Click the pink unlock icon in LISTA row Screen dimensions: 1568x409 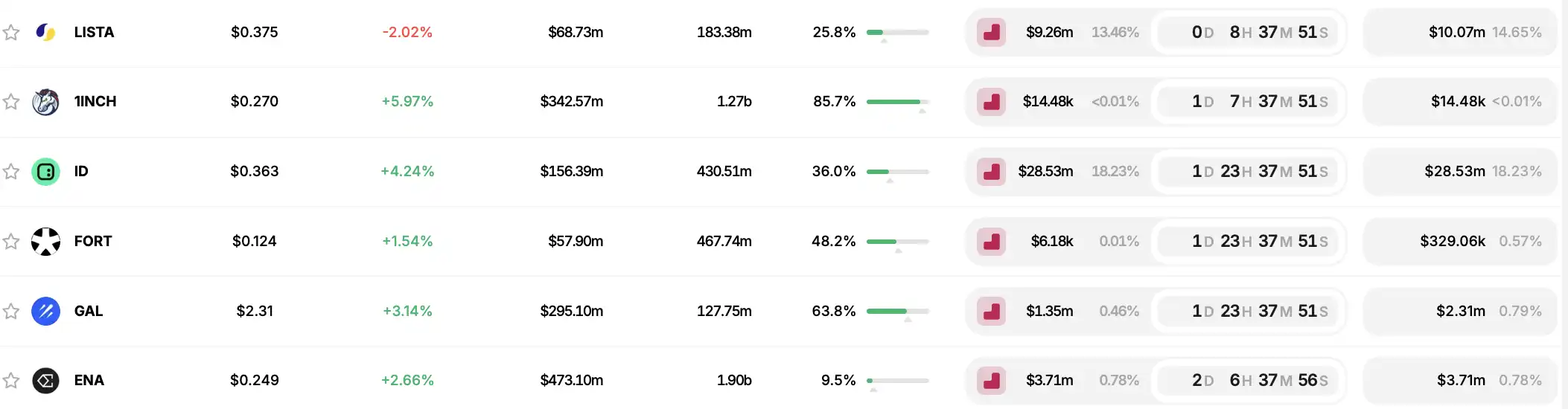pos(991,32)
